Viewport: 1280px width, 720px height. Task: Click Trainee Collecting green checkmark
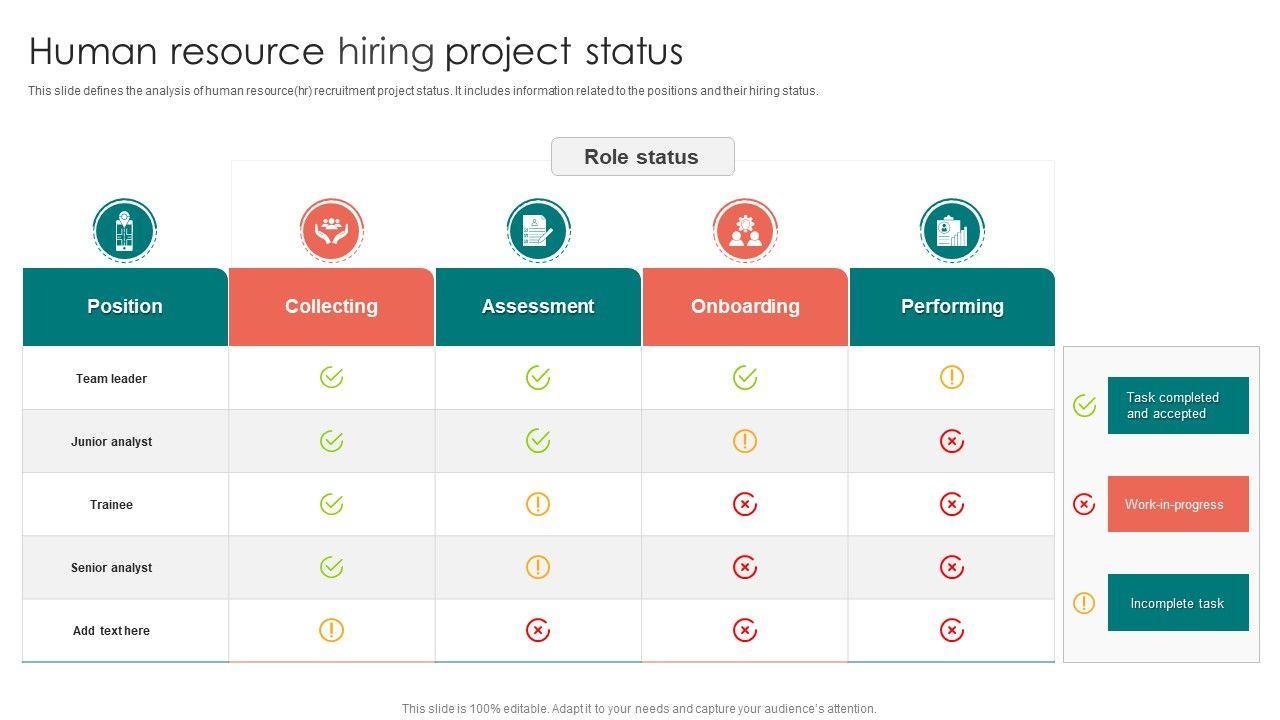click(331, 504)
